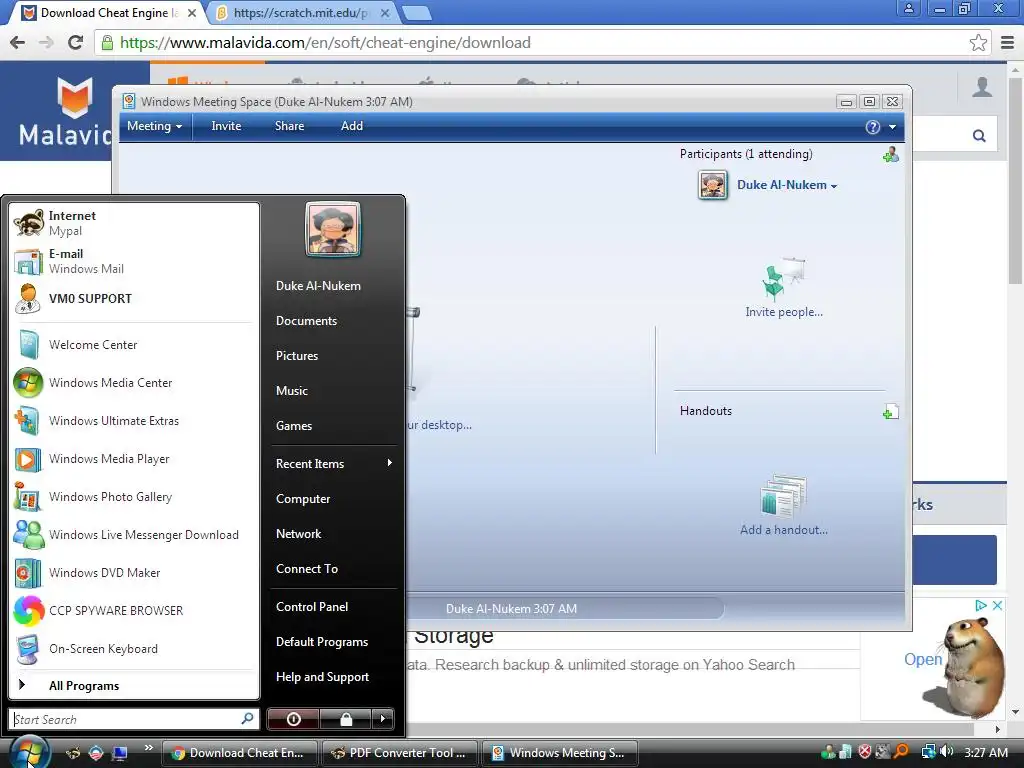Click add participant icon near Participants header

click(891, 155)
